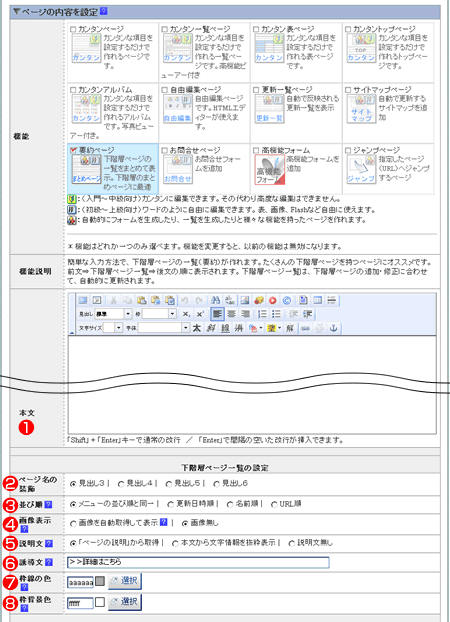Open the text color dropdown arrow
This screenshot has width=450, height=622.
[260, 328]
